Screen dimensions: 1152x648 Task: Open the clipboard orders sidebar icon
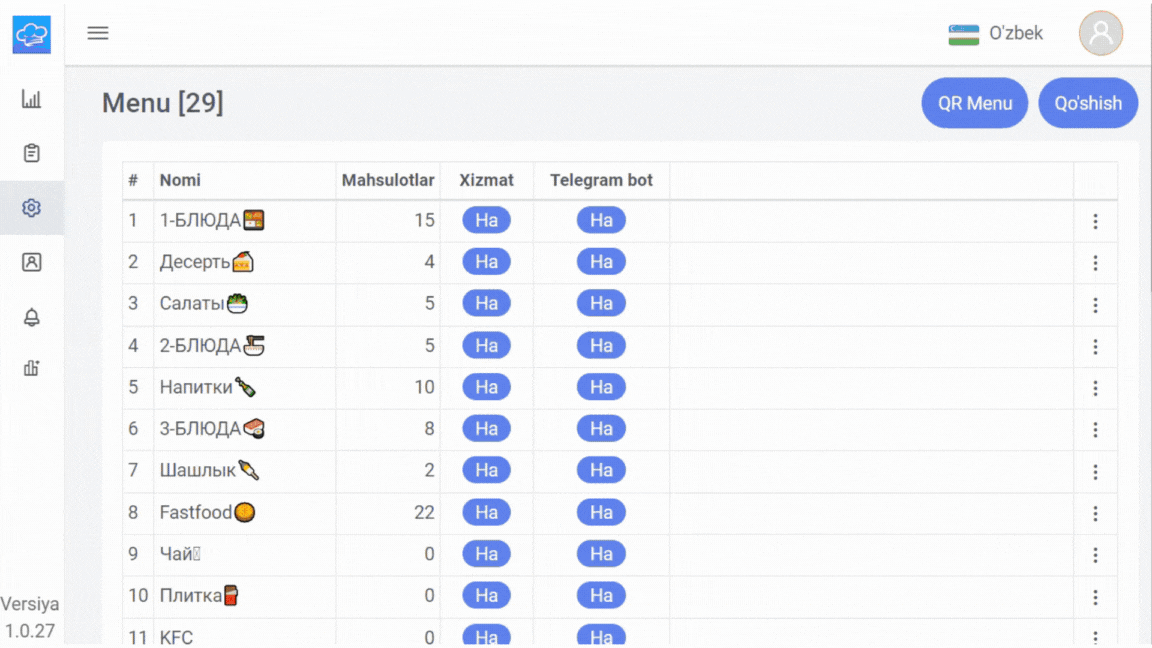(32, 153)
